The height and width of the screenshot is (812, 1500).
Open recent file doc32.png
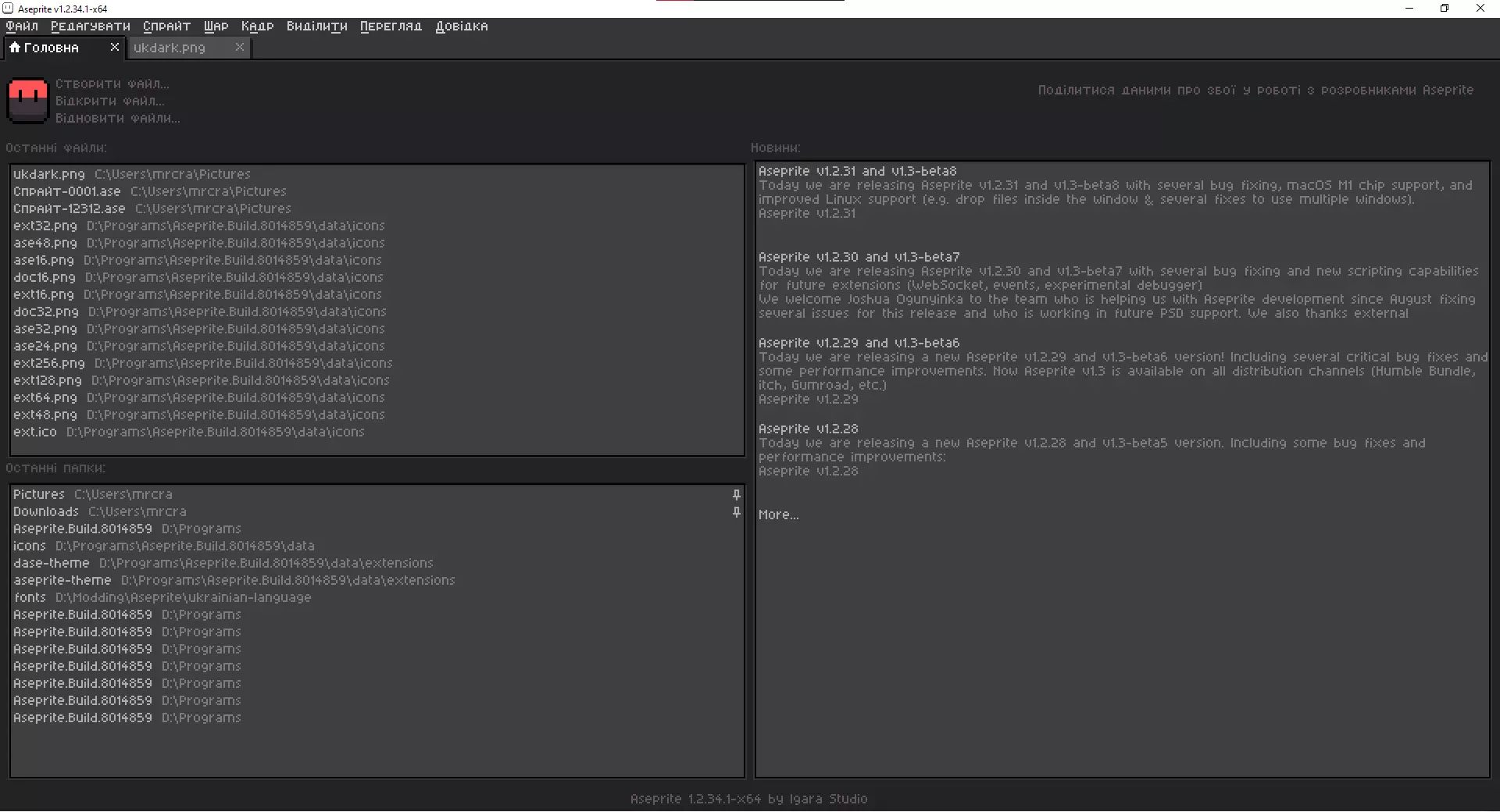click(377, 312)
